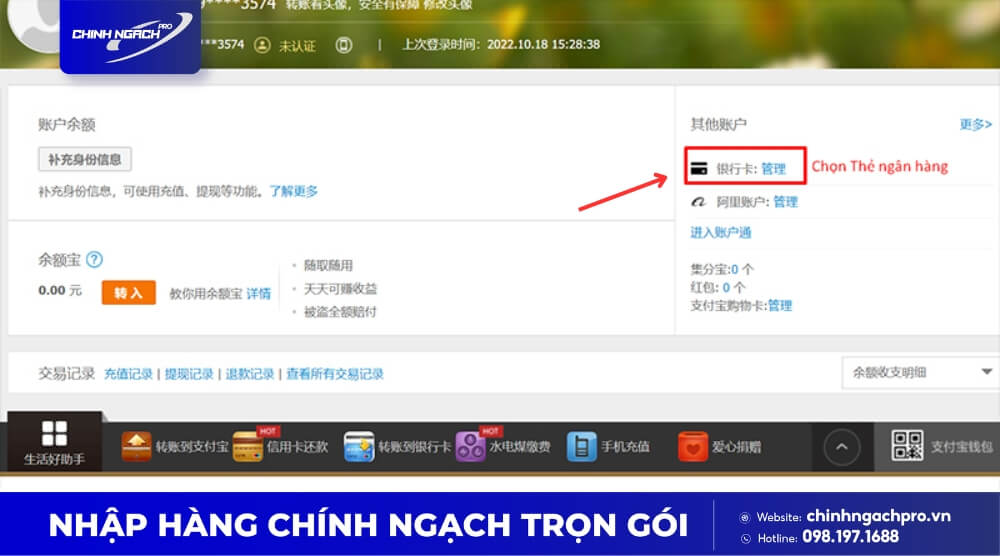
Task: Click the 水电煤缴费 utilities icon
Action: [471, 446]
